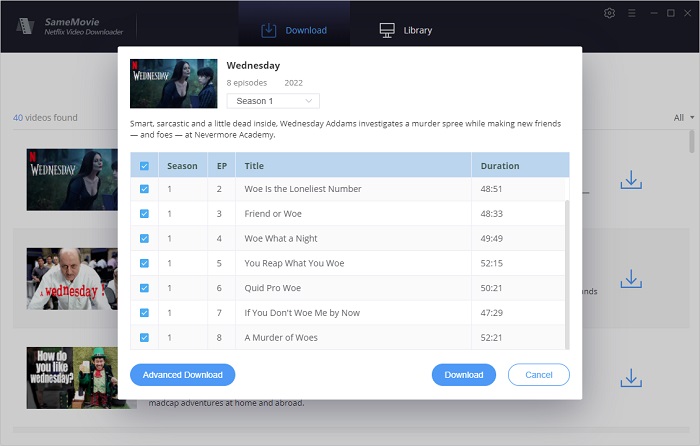The width and height of the screenshot is (700, 446).
Task: Click the SameMovie app logo
Action: 26,21
